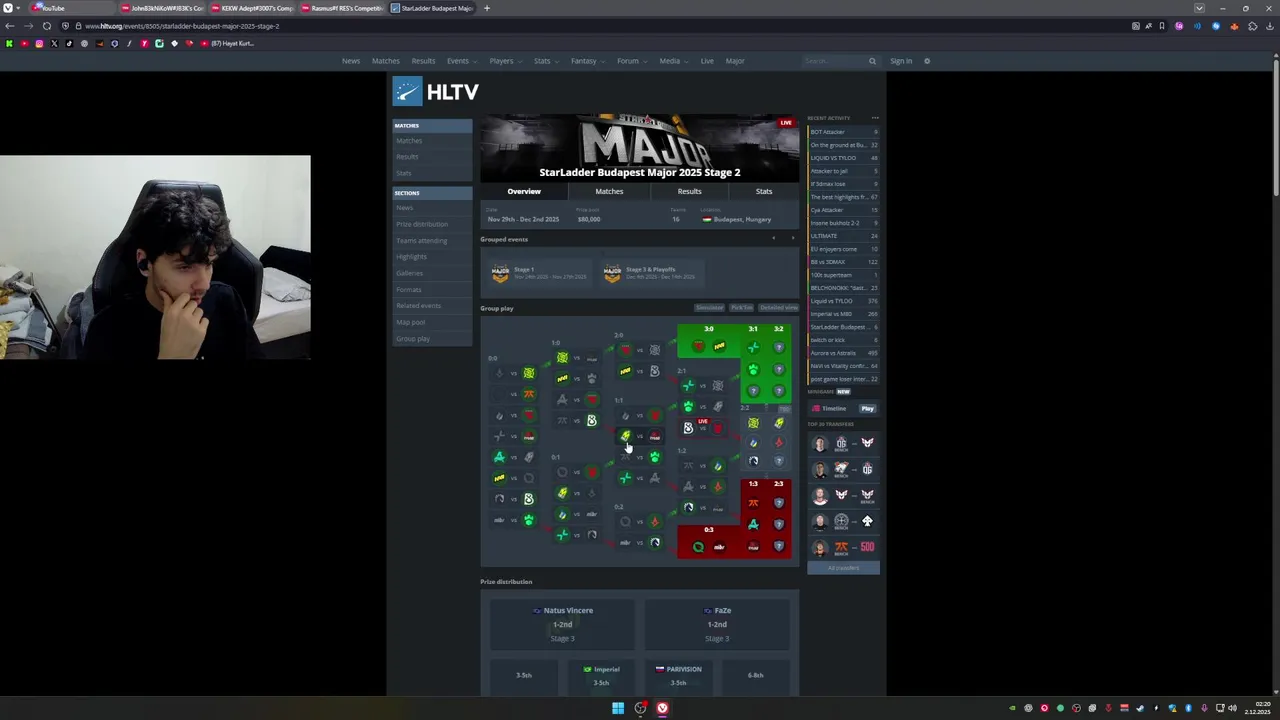Open the OBS taskbar icon
The height and width of the screenshot is (720, 1280).
(640, 708)
